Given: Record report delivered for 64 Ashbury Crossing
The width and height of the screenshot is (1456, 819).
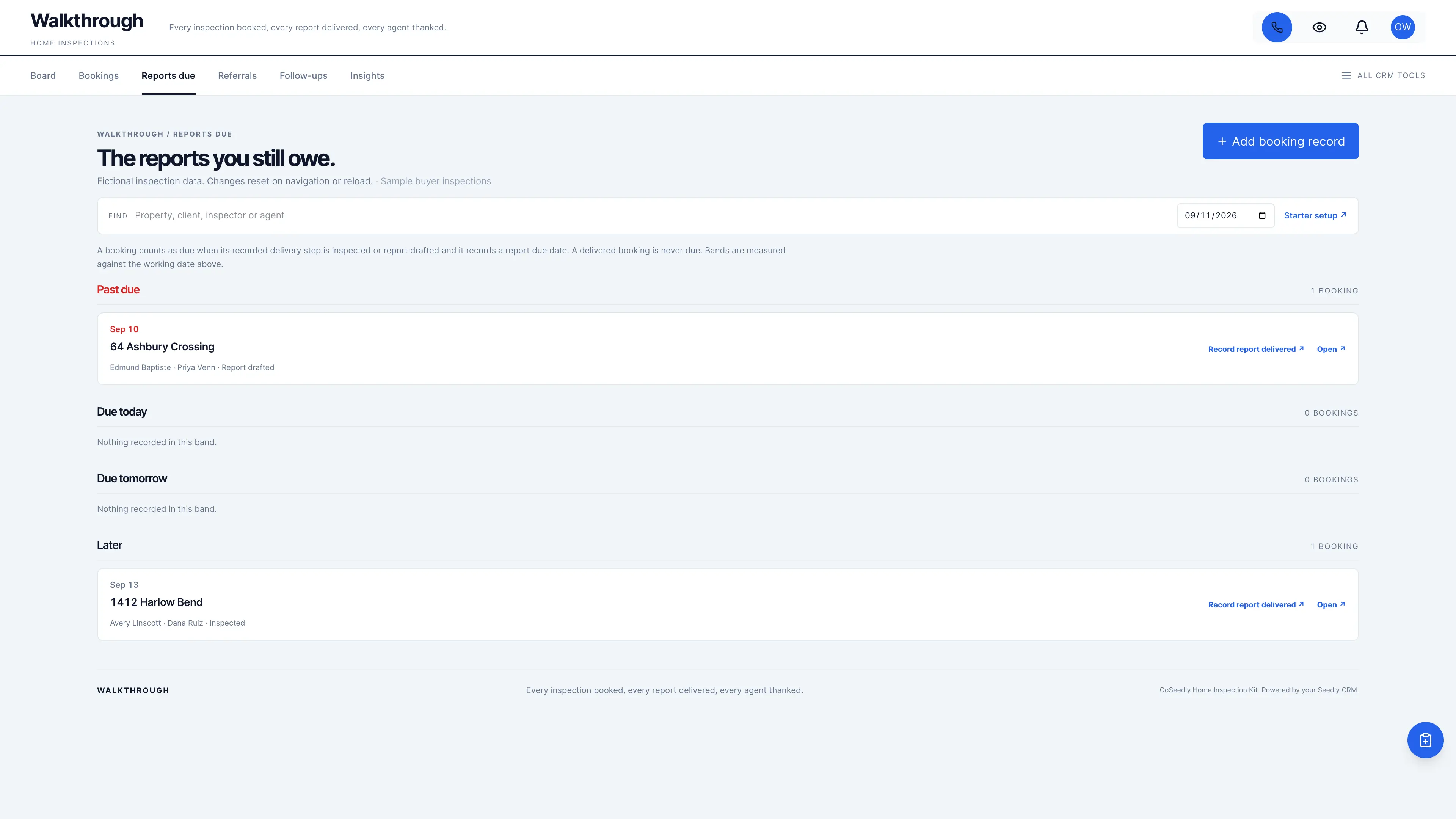Looking at the screenshot, I should (1256, 349).
